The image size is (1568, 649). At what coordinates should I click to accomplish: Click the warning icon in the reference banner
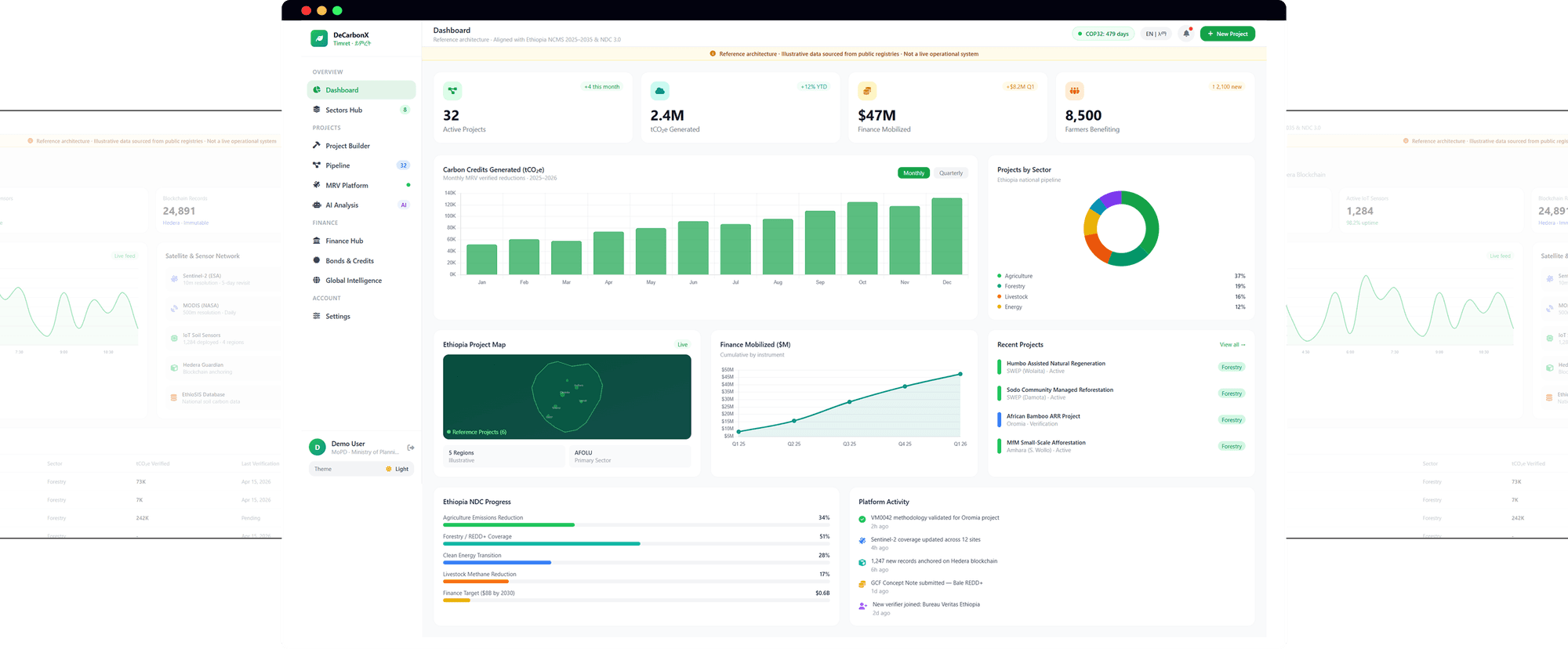point(713,54)
